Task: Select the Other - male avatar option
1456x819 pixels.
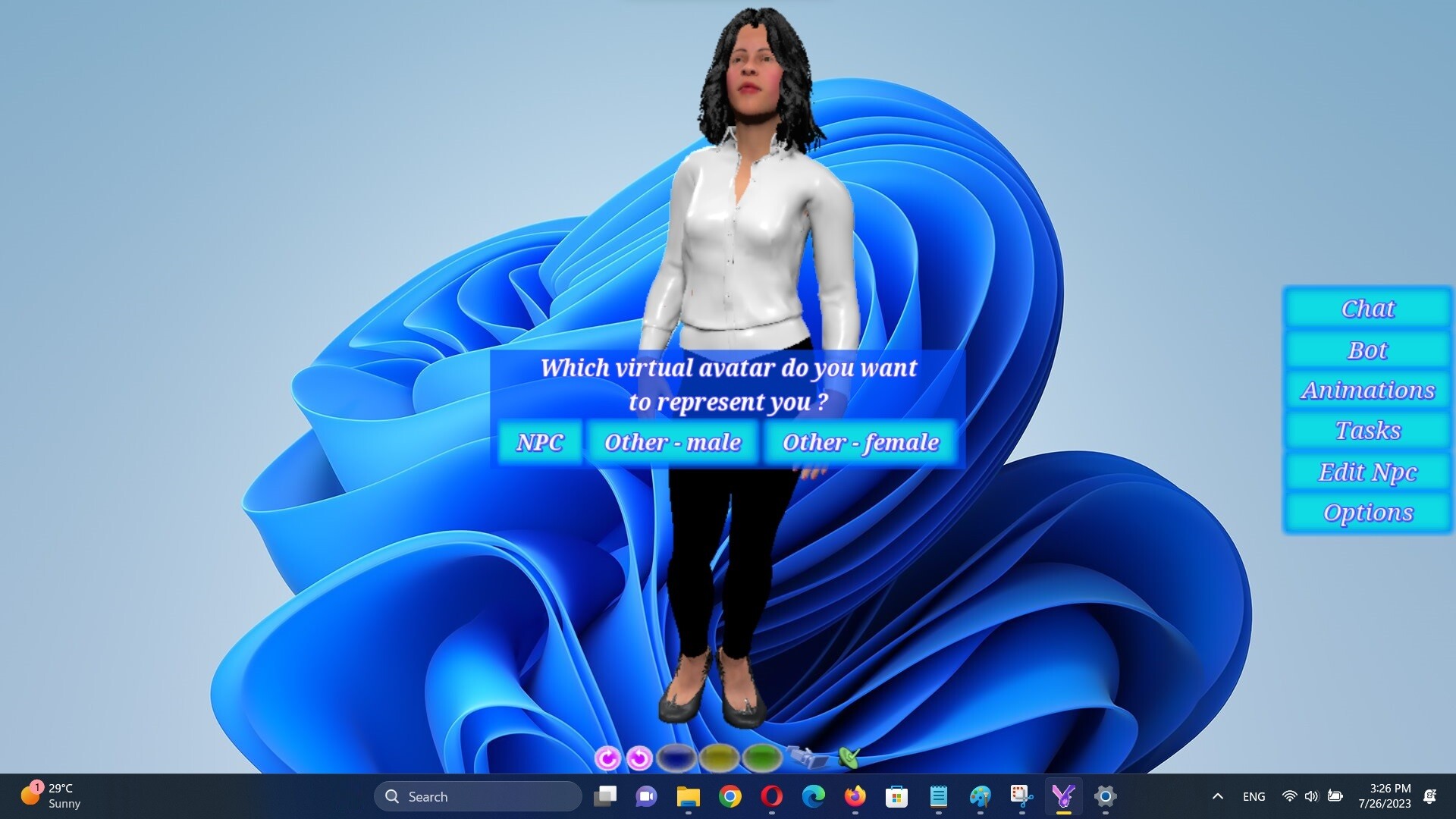Action: coord(673,442)
